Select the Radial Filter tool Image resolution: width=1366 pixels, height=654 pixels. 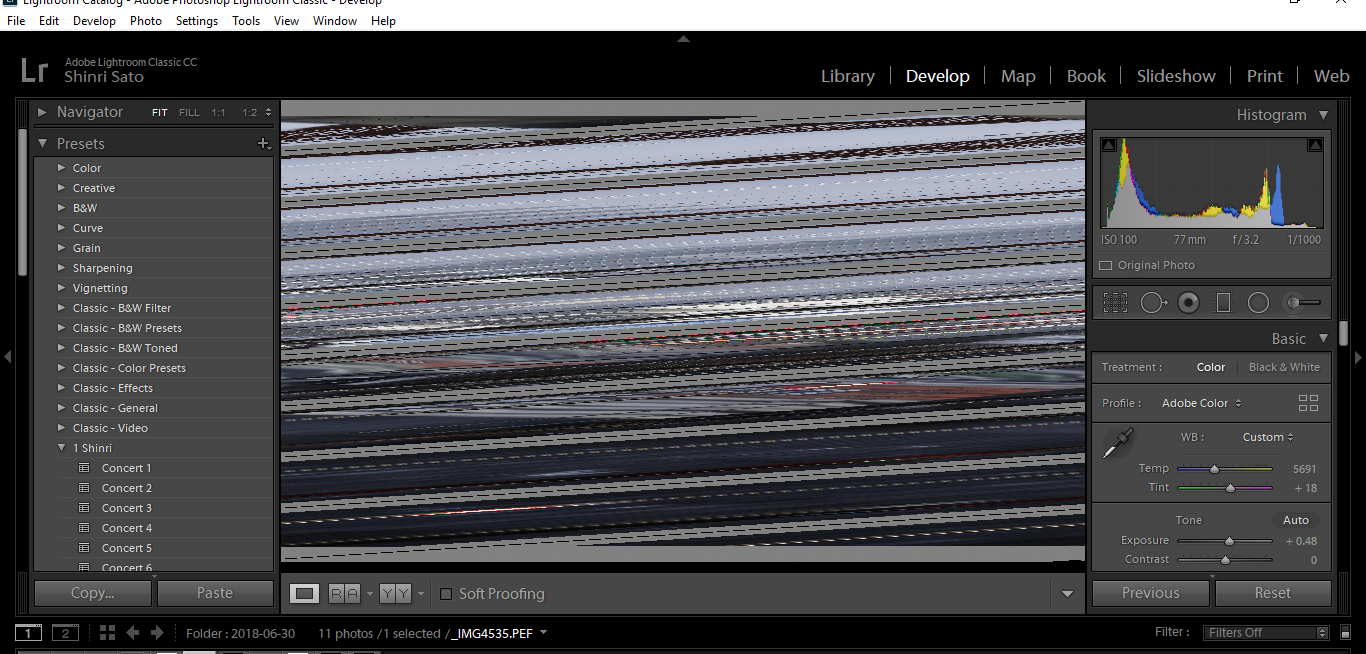coord(1258,302)
